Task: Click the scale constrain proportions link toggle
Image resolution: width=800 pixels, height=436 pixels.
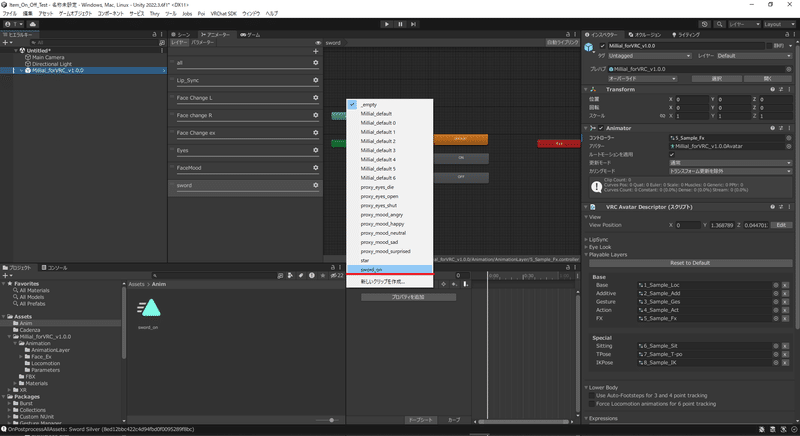Action: [662, 116]
